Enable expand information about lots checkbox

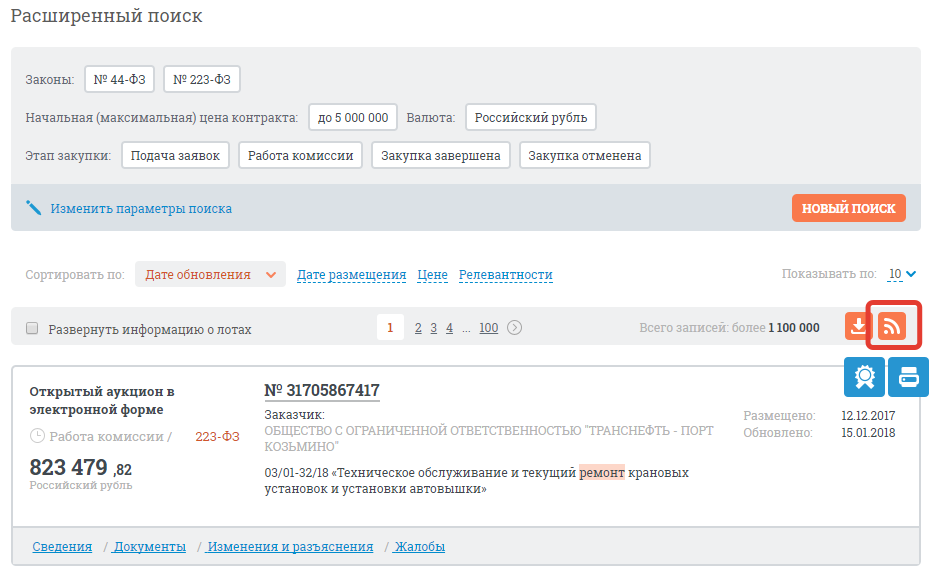[x=32, y=329]
